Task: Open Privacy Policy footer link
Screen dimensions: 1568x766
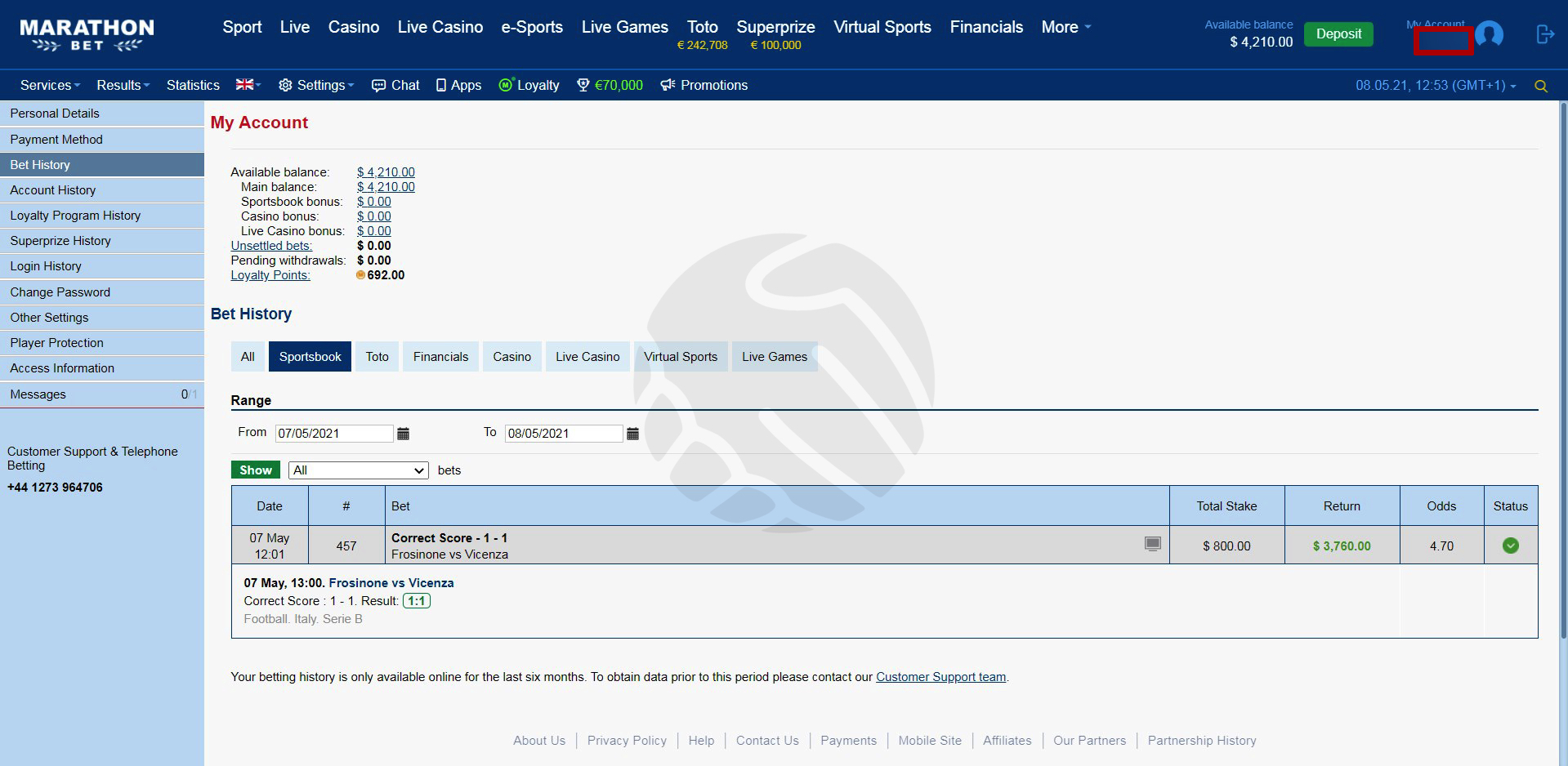Action: (x=627, y=741)
